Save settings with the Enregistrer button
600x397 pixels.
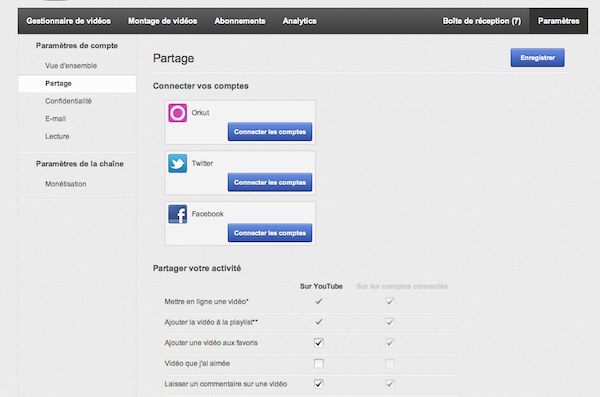click(x=537, y=58)
